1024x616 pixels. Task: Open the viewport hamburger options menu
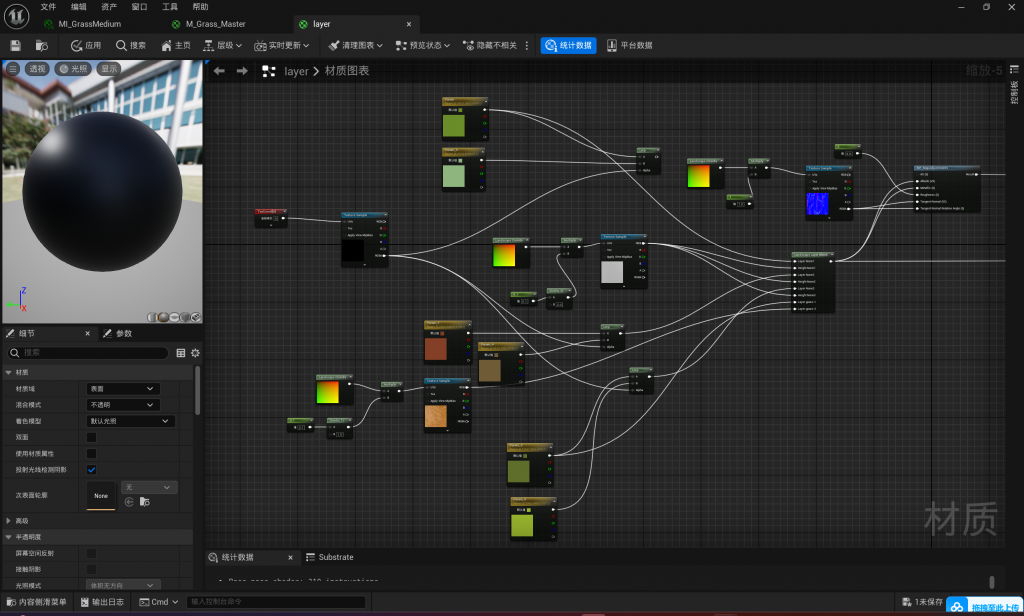(13, 69)
